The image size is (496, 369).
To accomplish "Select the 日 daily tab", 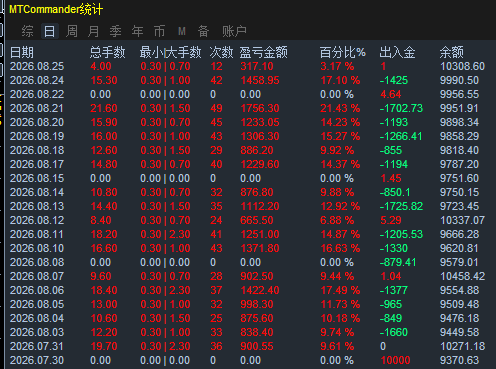I will click(x=50, y=31).
